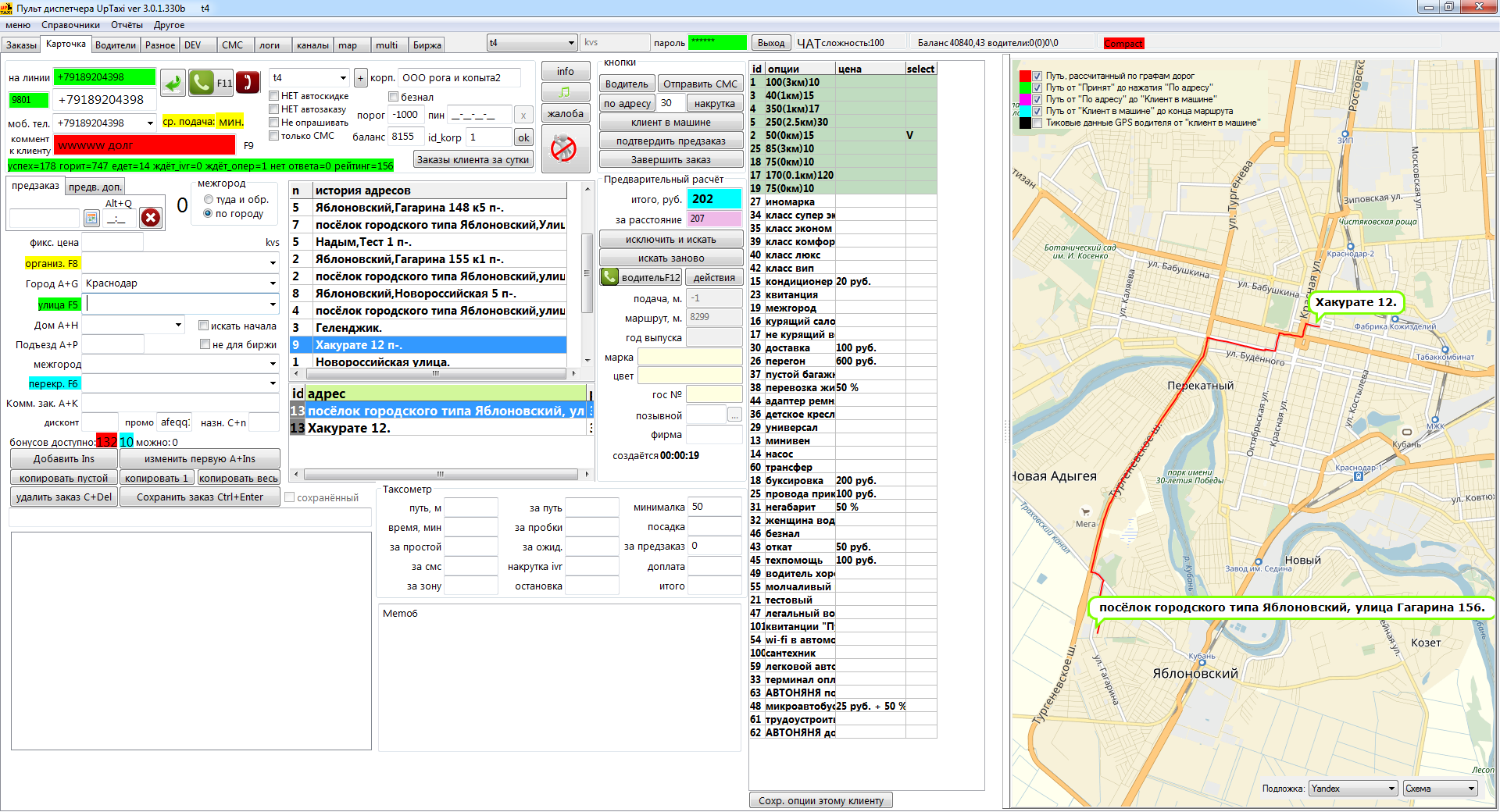
Task: Expand the организ. F8 dropdown
Action: (x=273, y=264)
